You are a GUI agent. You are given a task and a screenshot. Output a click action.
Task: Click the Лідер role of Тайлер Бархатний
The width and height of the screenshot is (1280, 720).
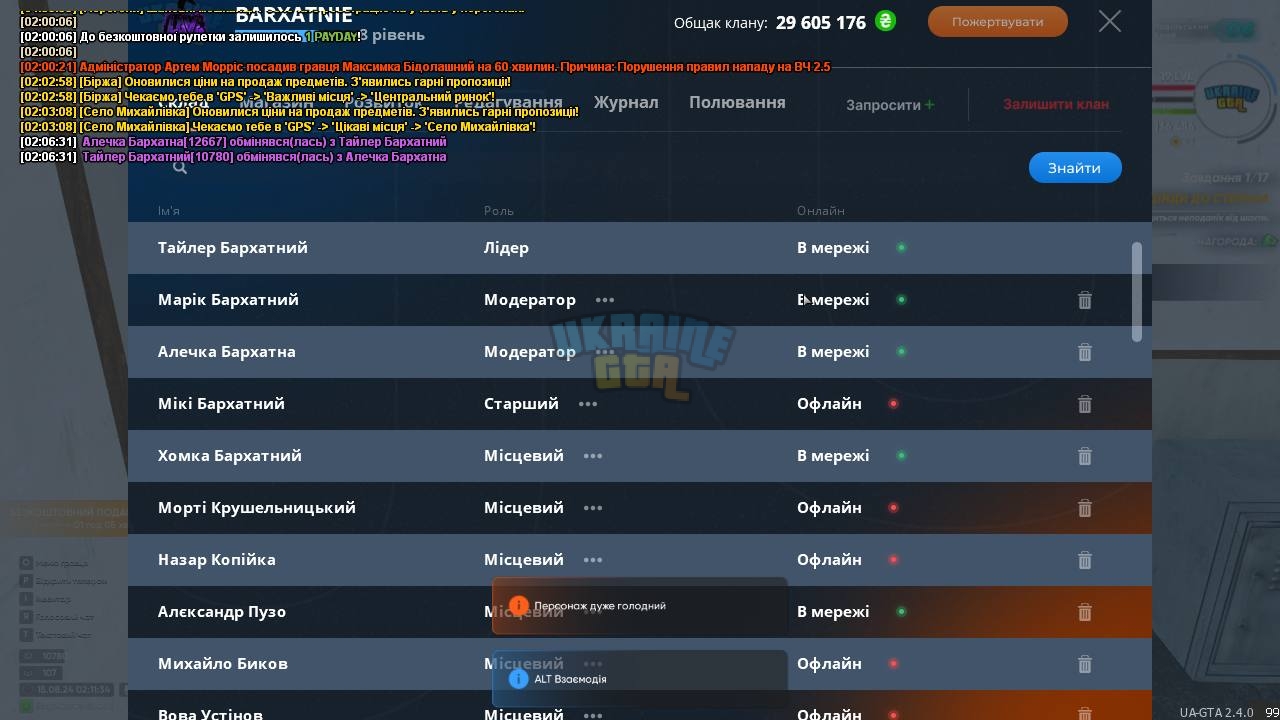coord(507,248)
